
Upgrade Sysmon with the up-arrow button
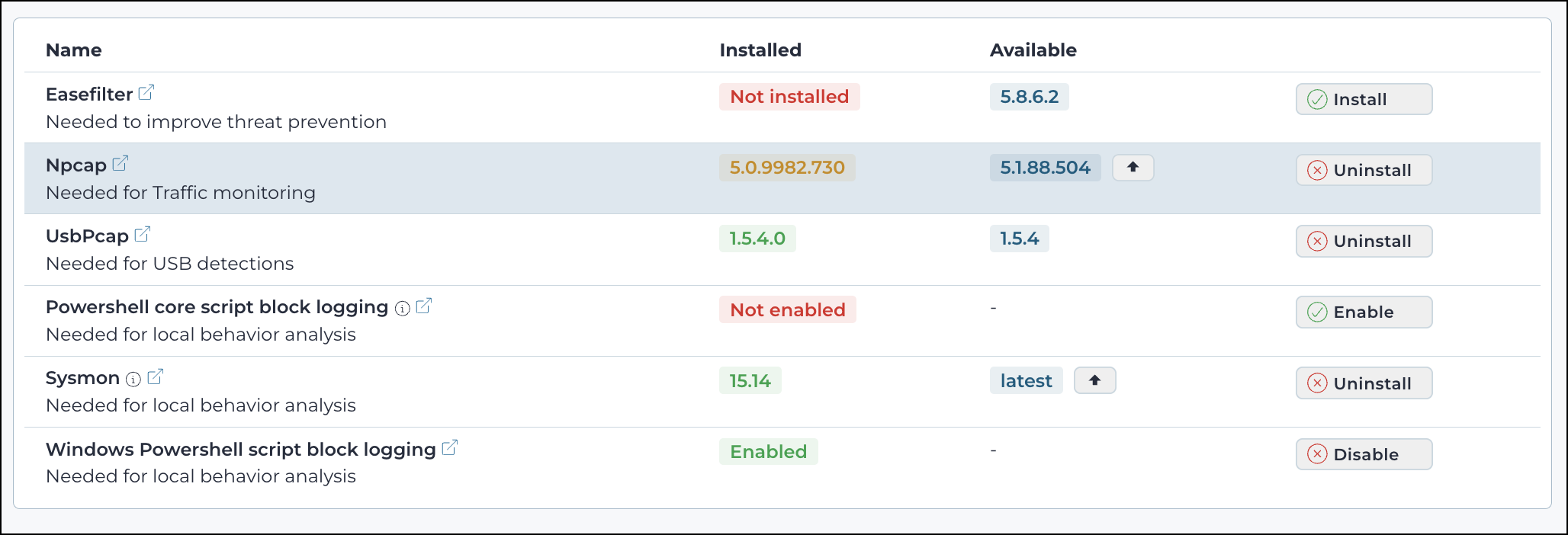[1094, 380]
